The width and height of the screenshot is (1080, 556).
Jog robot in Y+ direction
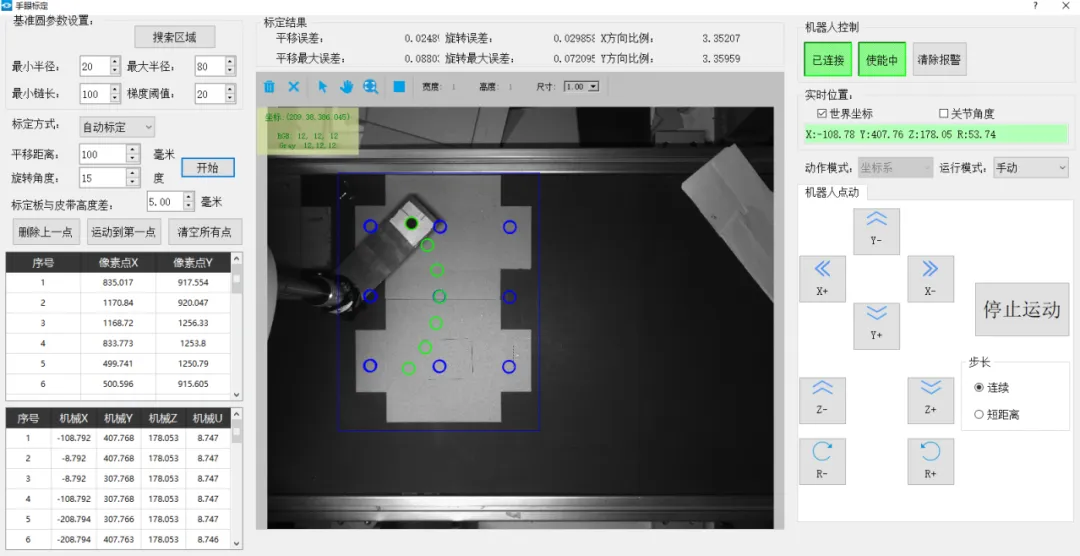876,325
